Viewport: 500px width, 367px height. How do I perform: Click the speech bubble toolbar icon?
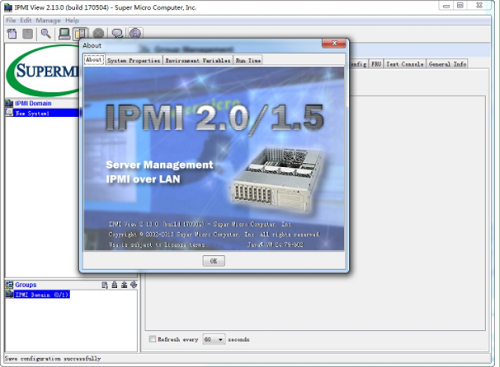click(x=117, y=34)
